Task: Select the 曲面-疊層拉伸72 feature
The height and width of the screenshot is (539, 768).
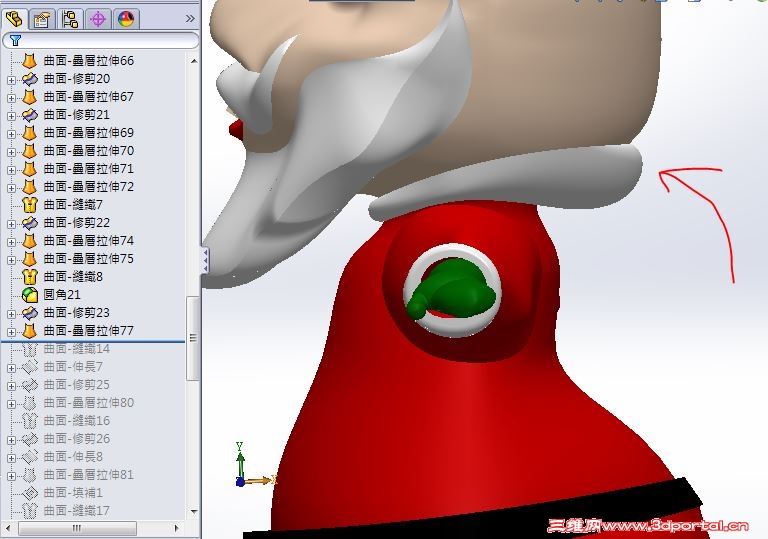Action: coord(89,187)
